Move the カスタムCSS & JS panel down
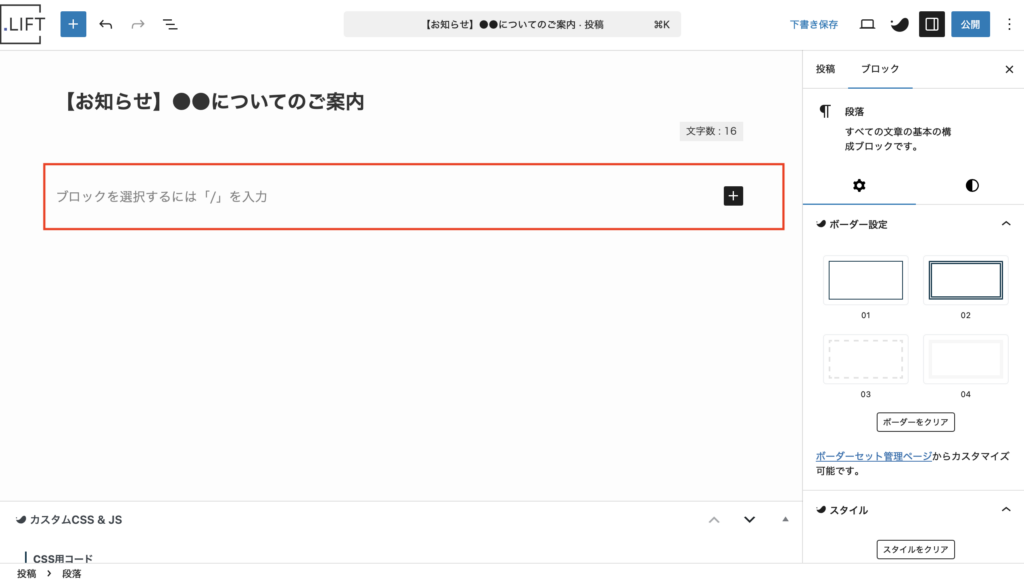 pos(749,519)
